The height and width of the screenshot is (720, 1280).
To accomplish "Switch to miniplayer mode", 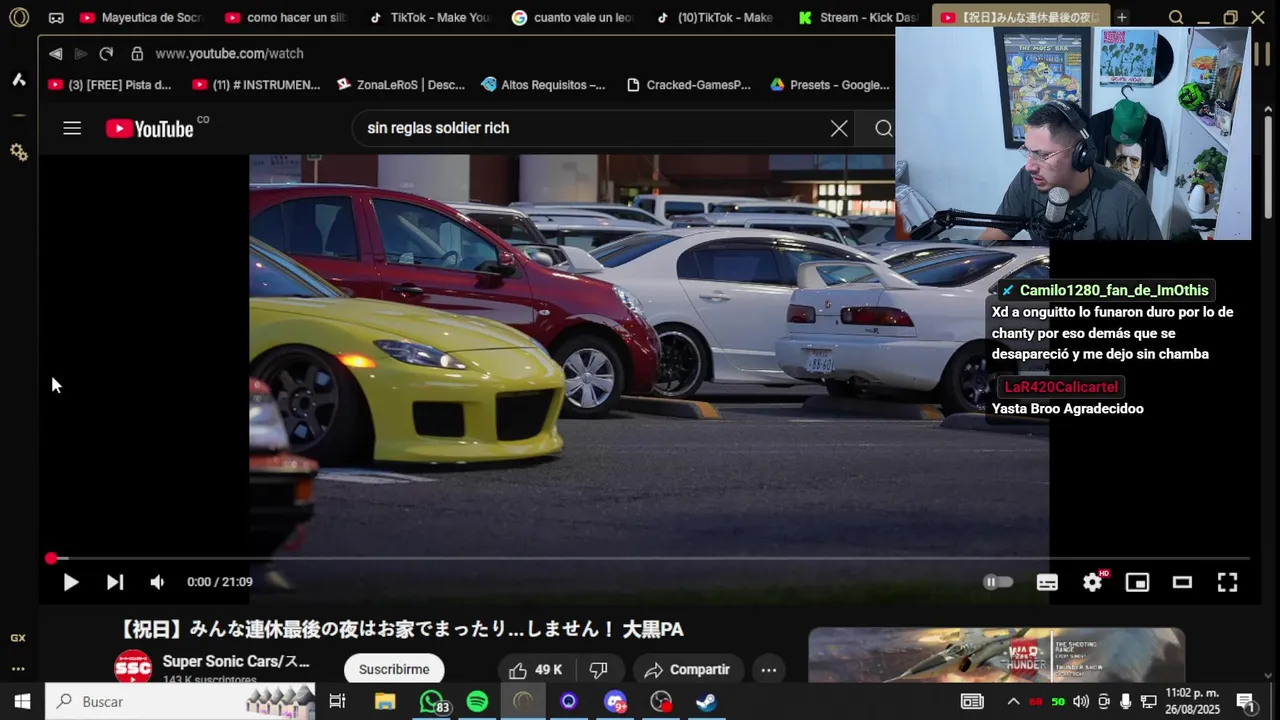I will tap(1137, 582).
